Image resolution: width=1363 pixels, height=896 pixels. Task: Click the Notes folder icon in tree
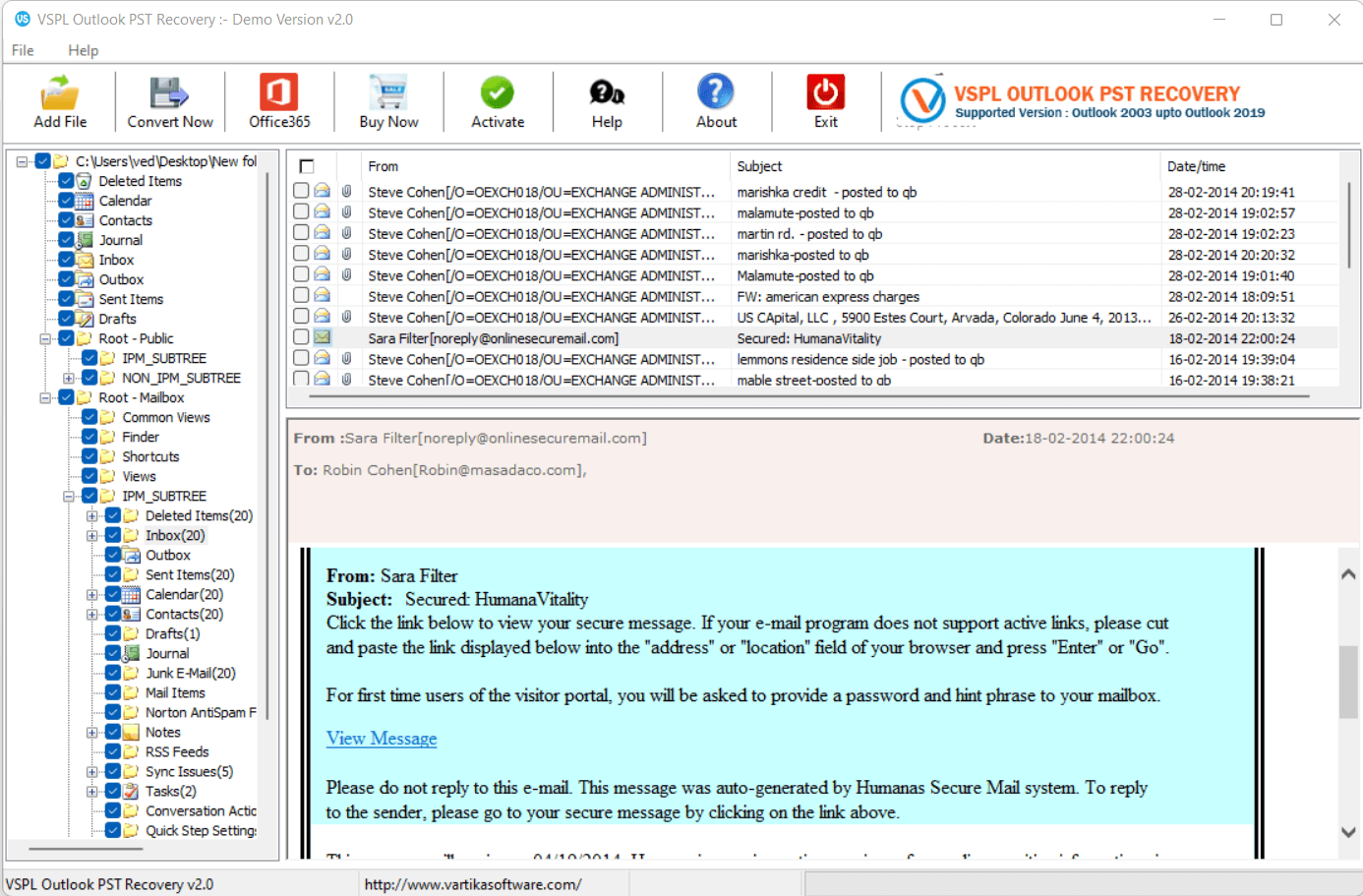coord(131,732)
